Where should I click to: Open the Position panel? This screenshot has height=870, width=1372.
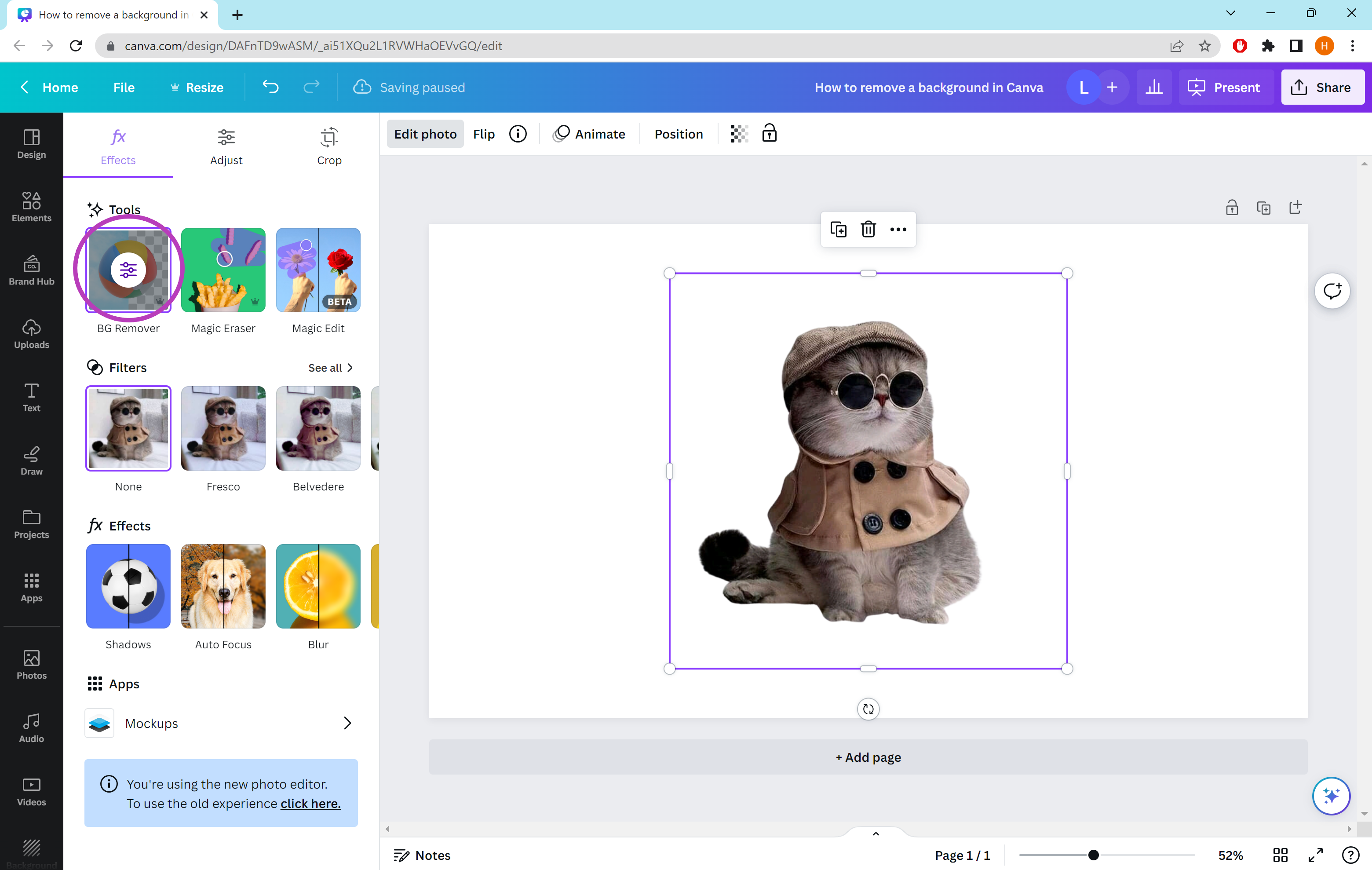[x=678, y=134]
